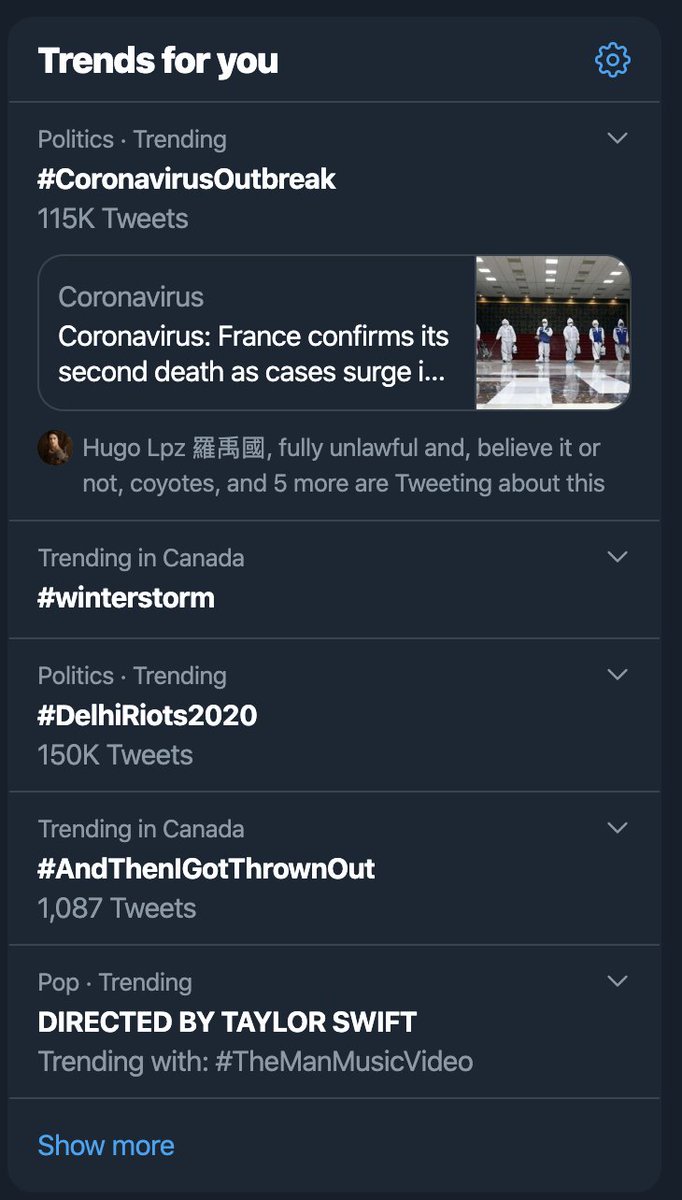
Task: Click Hugo Lpz tweeting about this text
Action: (343, 466)
